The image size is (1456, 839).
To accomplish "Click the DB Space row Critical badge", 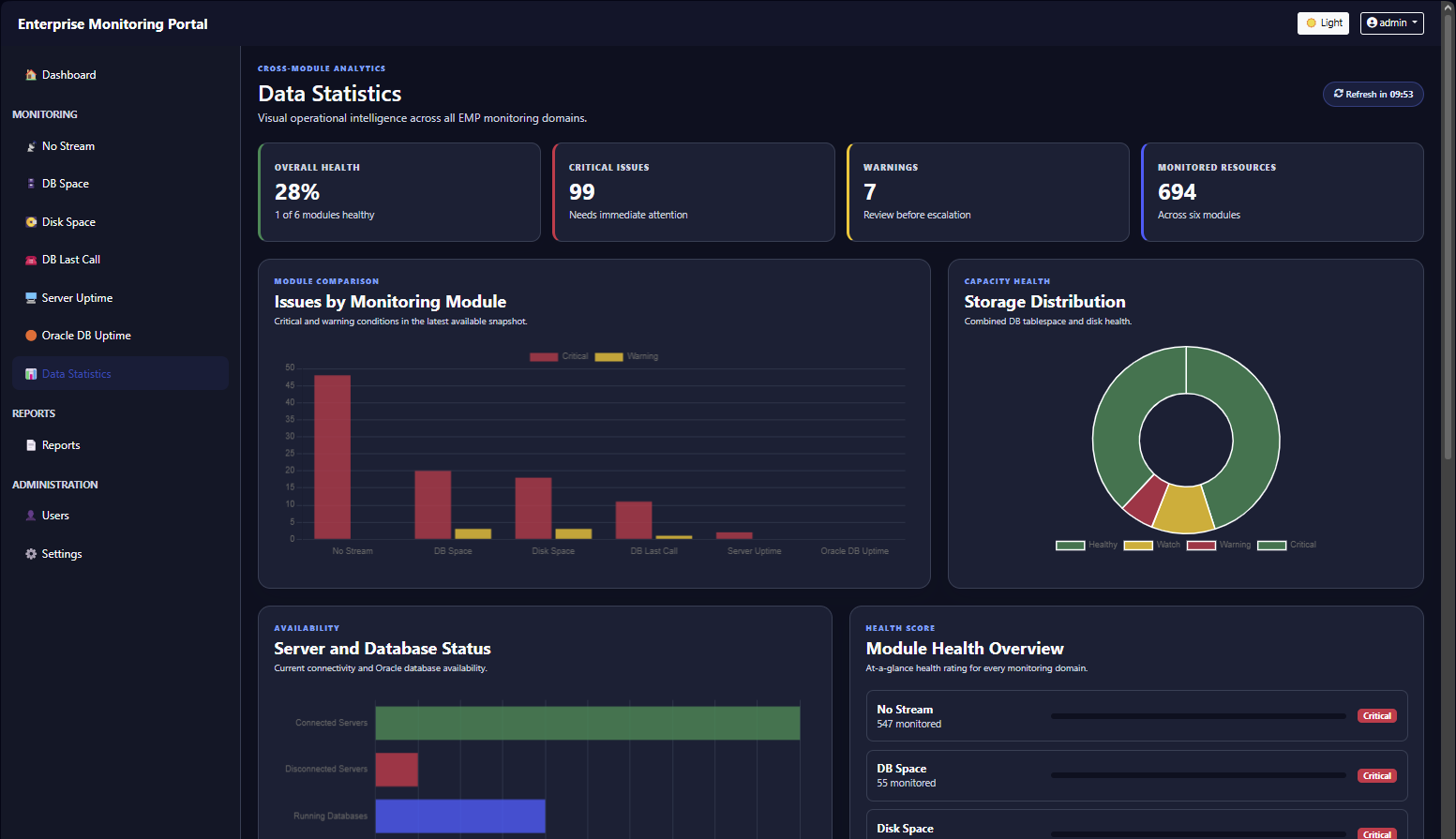I will (x=1377, y=776).
